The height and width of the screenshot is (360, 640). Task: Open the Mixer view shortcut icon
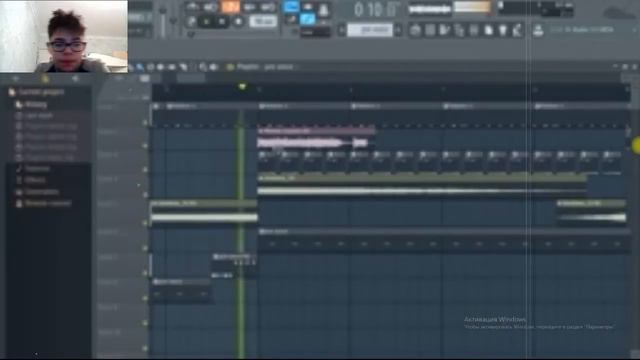click(459, 30)
